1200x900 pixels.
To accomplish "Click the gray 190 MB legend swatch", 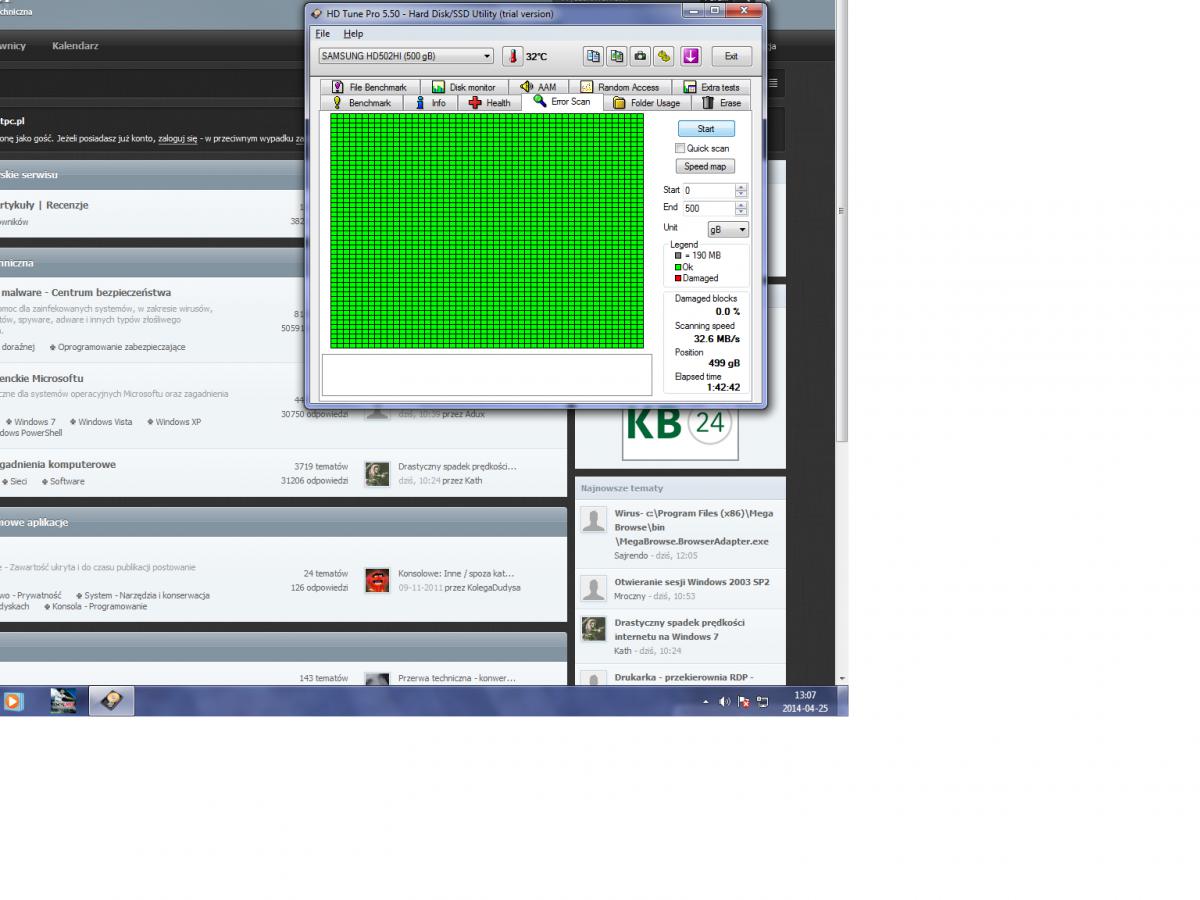I will (x=677, y=255).
